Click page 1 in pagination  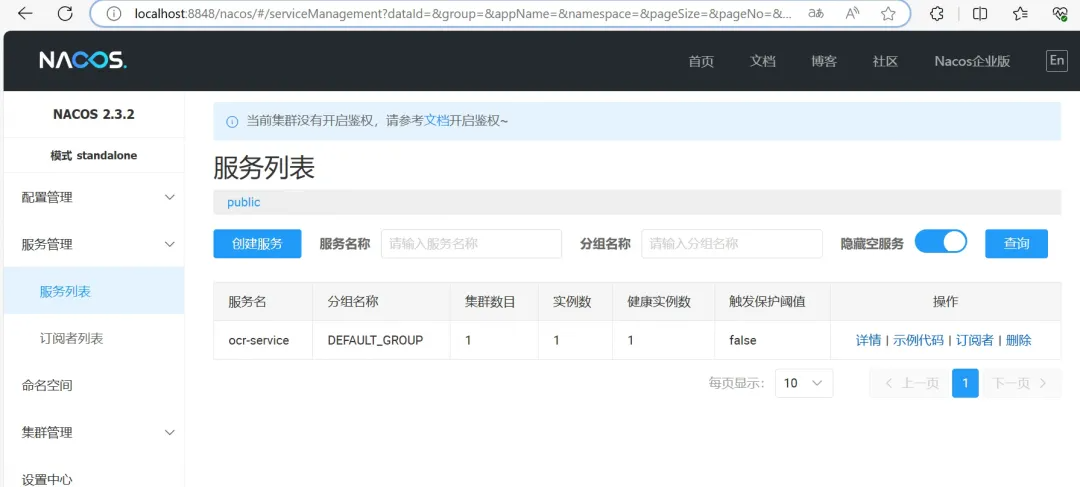pos(965,383)
